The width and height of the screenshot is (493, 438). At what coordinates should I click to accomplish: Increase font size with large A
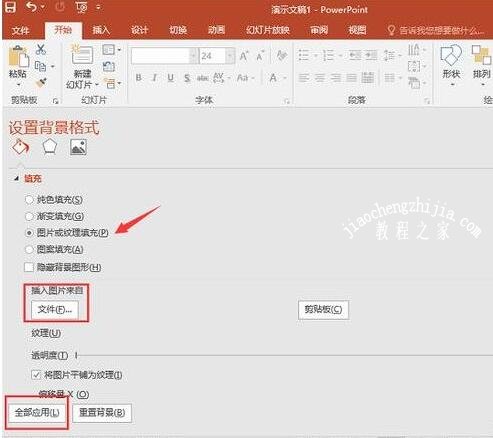pyautogui.click(x=244, y=56)
